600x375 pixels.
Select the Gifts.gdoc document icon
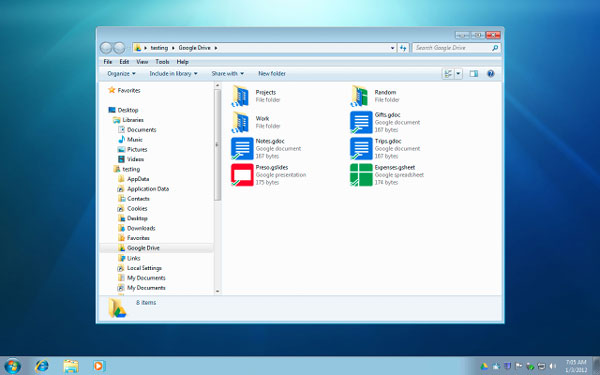pyautogui.click(x=361, y=122)
